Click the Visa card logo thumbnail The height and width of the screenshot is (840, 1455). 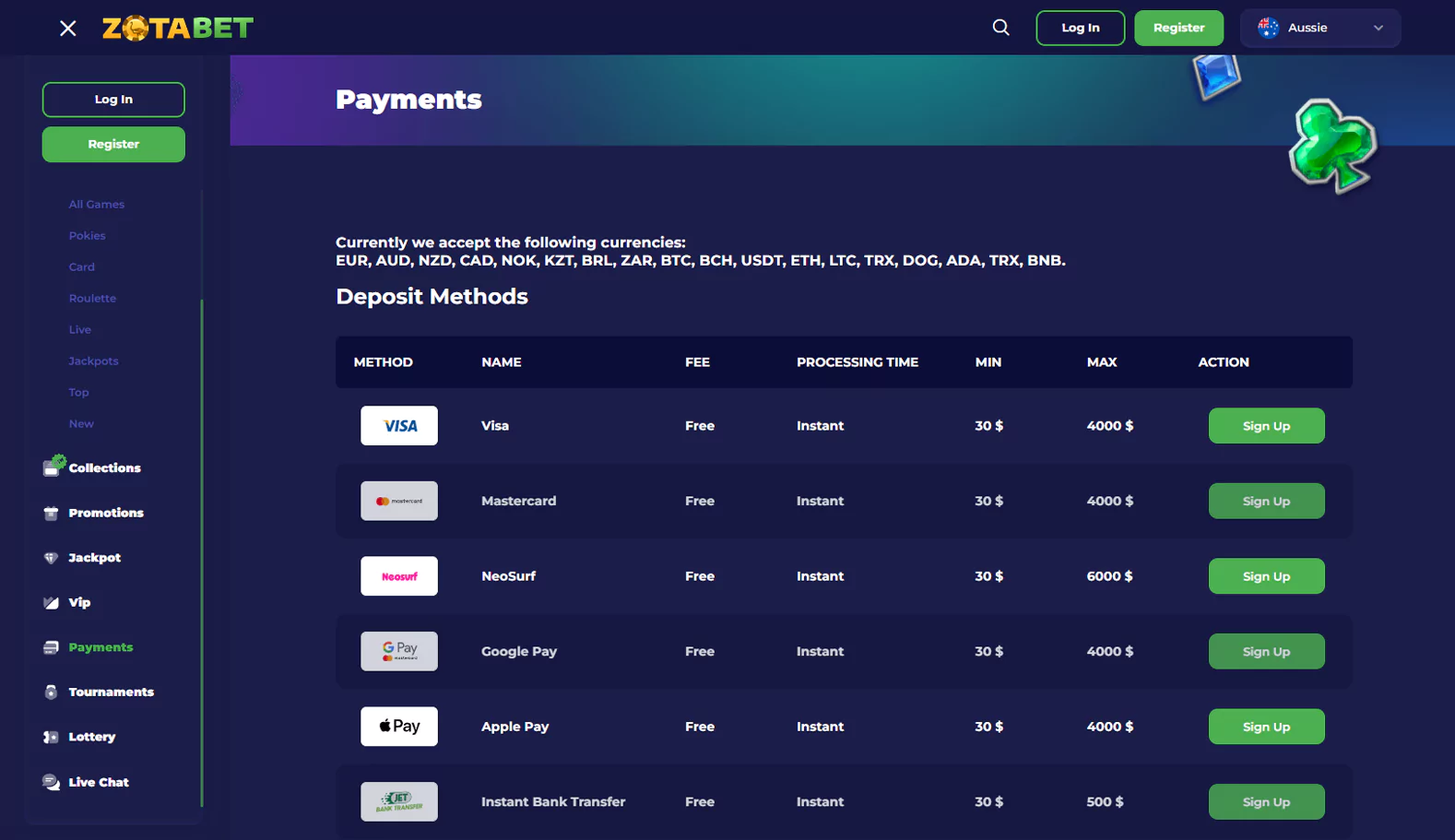tap(399, 426)
